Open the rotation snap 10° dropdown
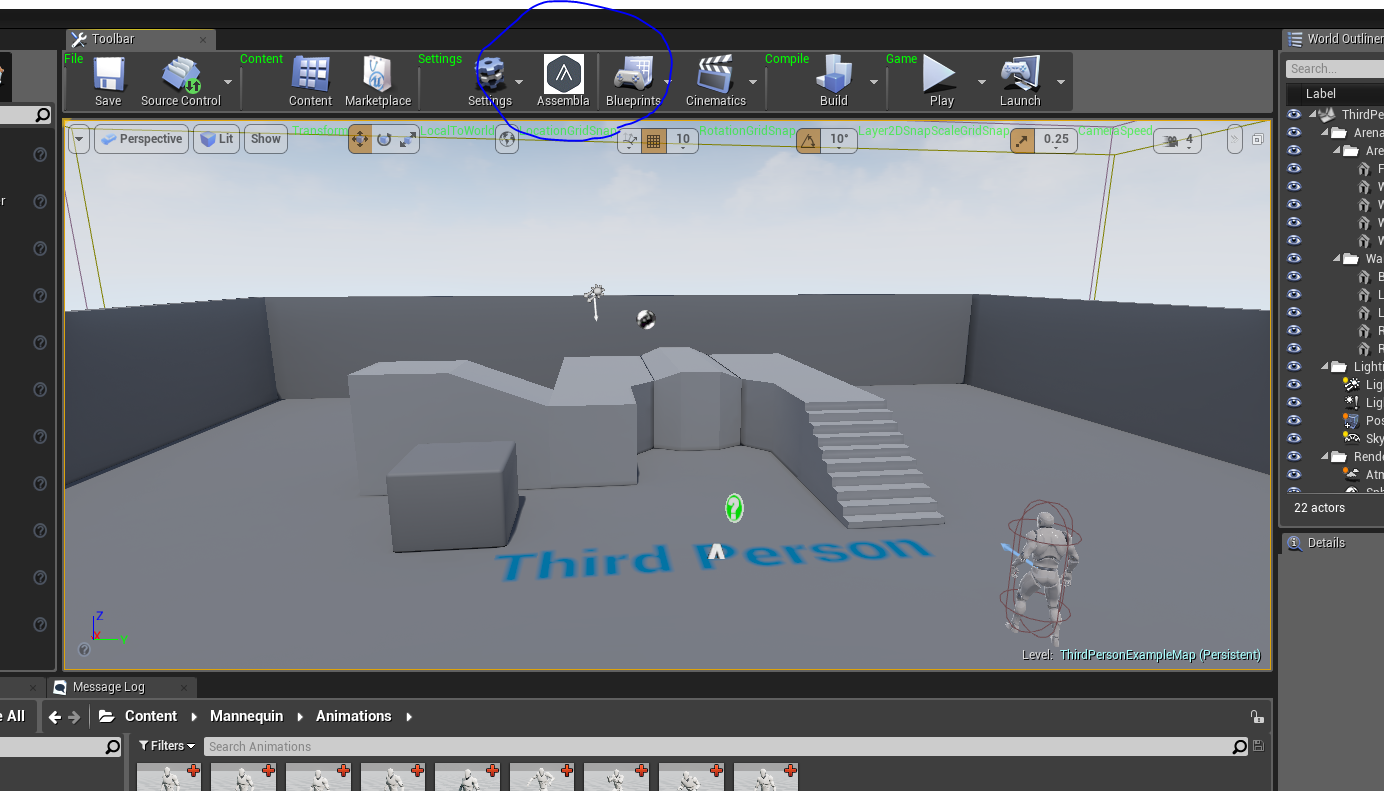 [839, 141]
